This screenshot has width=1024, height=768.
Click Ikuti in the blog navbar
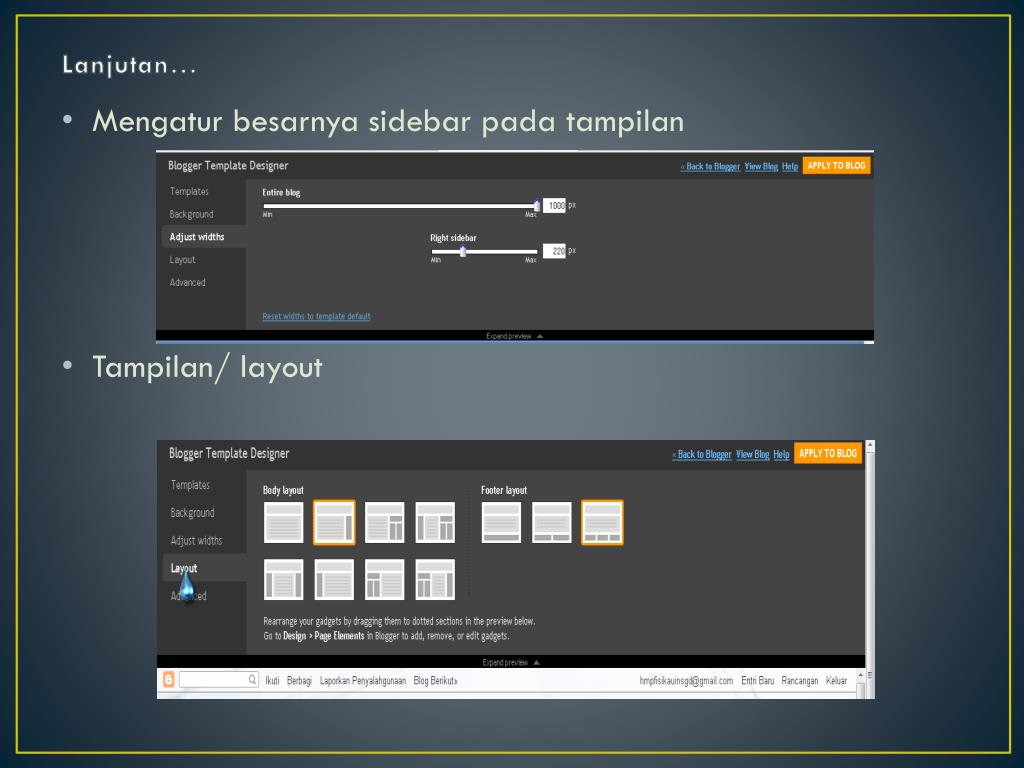272,680
